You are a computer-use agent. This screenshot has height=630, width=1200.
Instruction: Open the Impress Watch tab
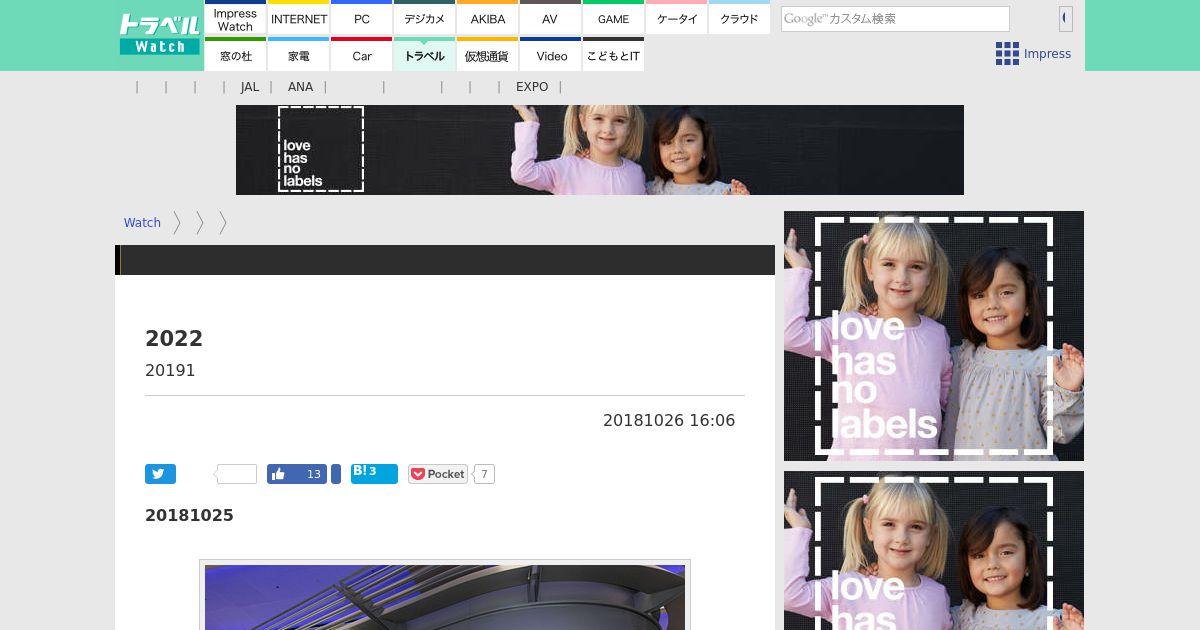[x=235, y=18]
